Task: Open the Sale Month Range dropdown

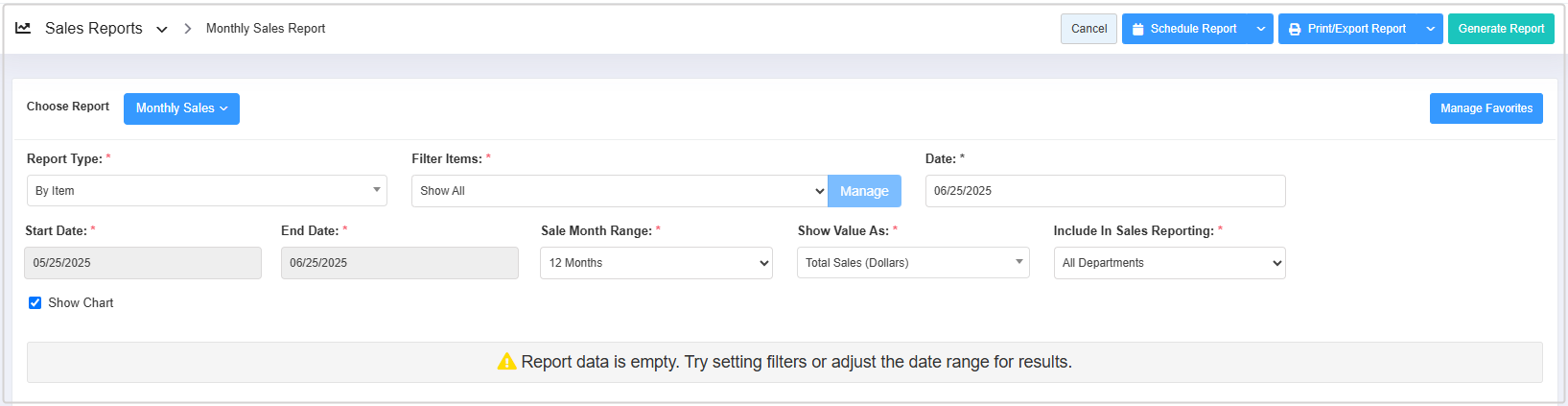Action: (x=656, y=263)
